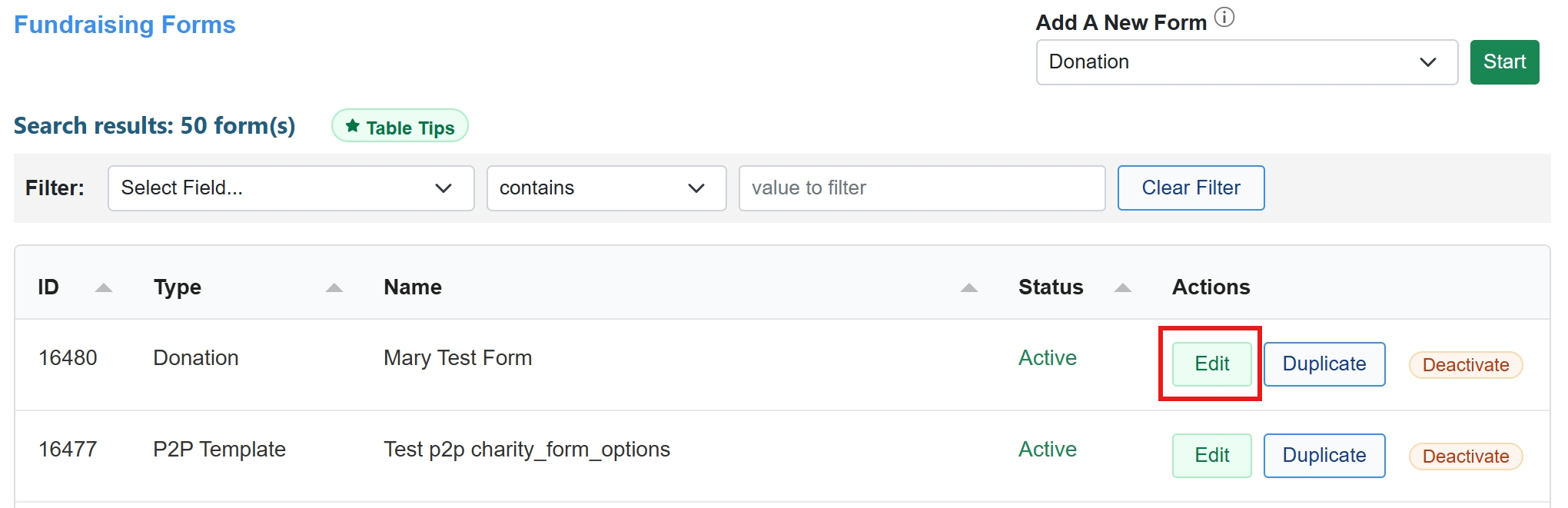Edit the Test p2p charity_form_options form
Screen dimensions: 1568x508
[x=1211, y=456]
